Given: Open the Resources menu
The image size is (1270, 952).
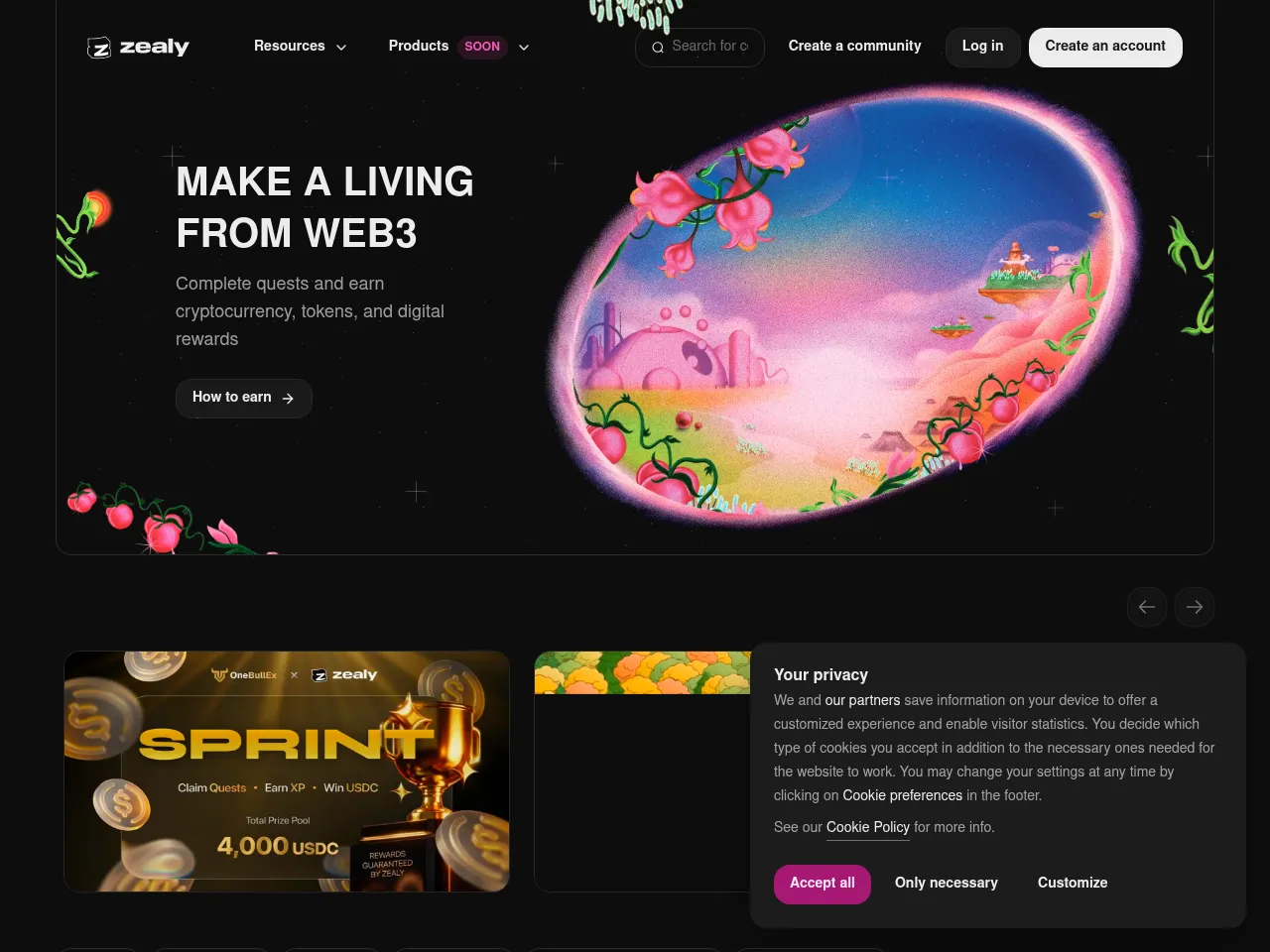Looking at the screenshot, I should pos(300,47).
